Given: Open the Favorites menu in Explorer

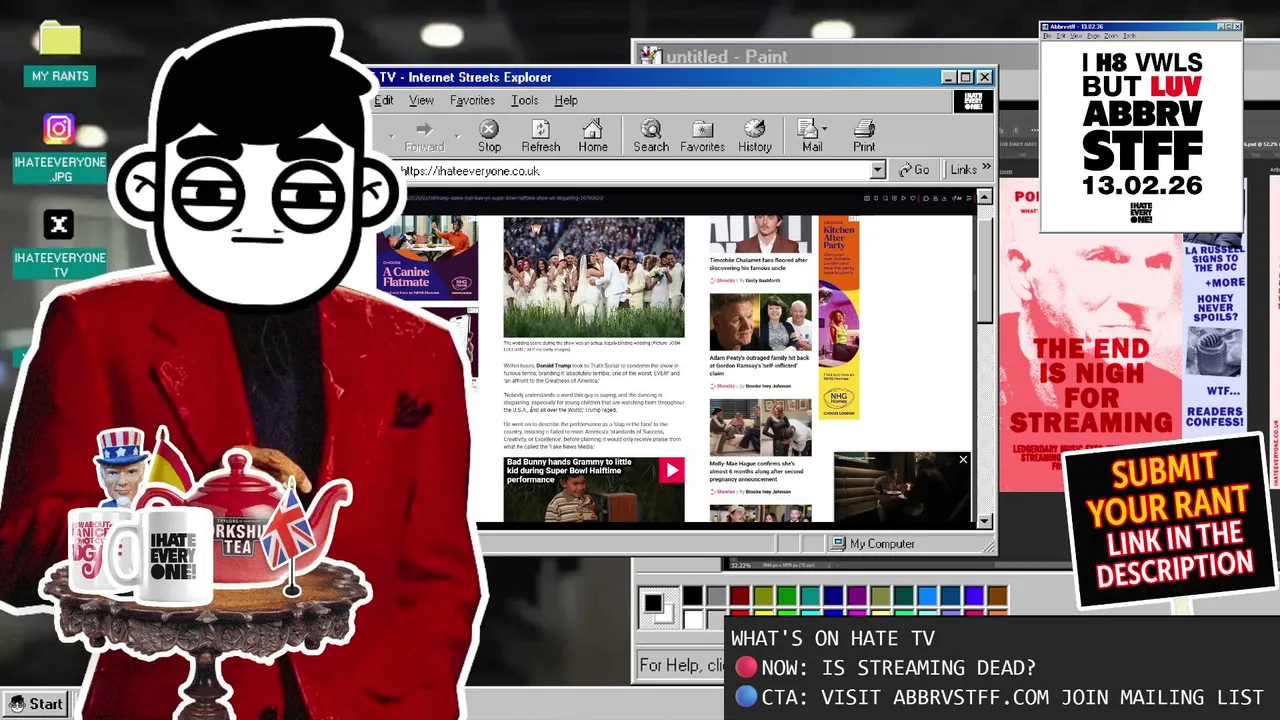Looking at the screenshot, I should [472, 100].
